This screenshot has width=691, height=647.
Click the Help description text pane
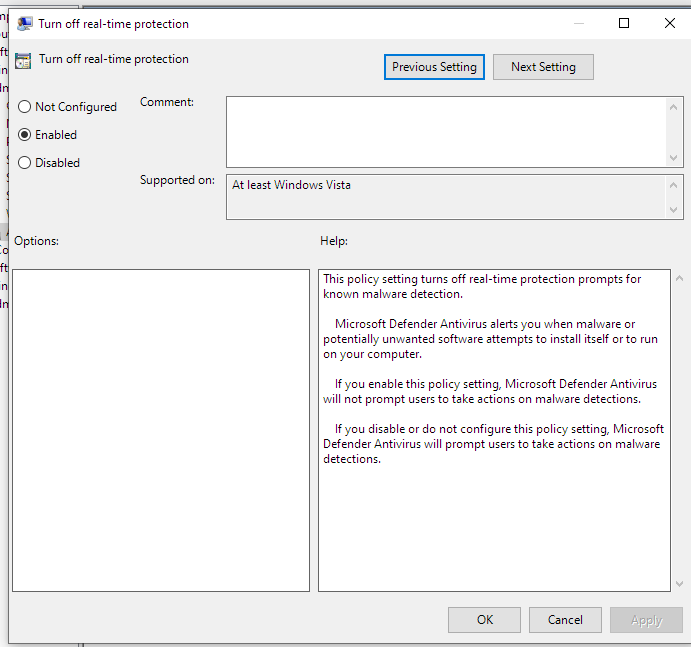[494, 430]
